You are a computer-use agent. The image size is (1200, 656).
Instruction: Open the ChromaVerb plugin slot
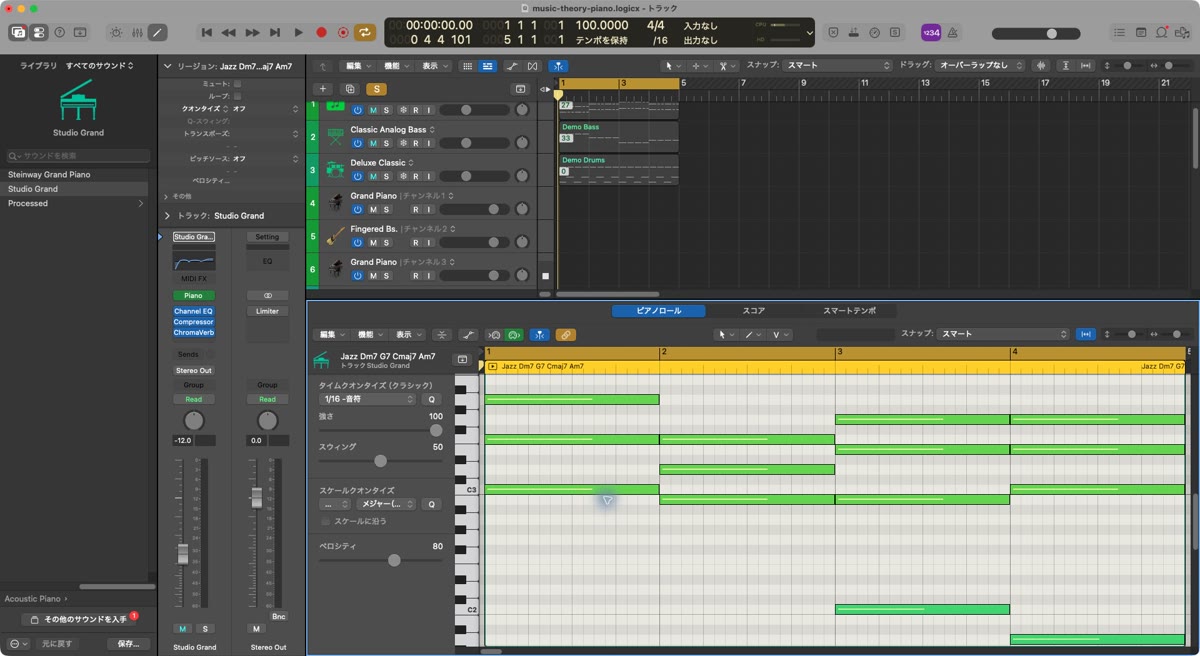click(x=194, y=332)
